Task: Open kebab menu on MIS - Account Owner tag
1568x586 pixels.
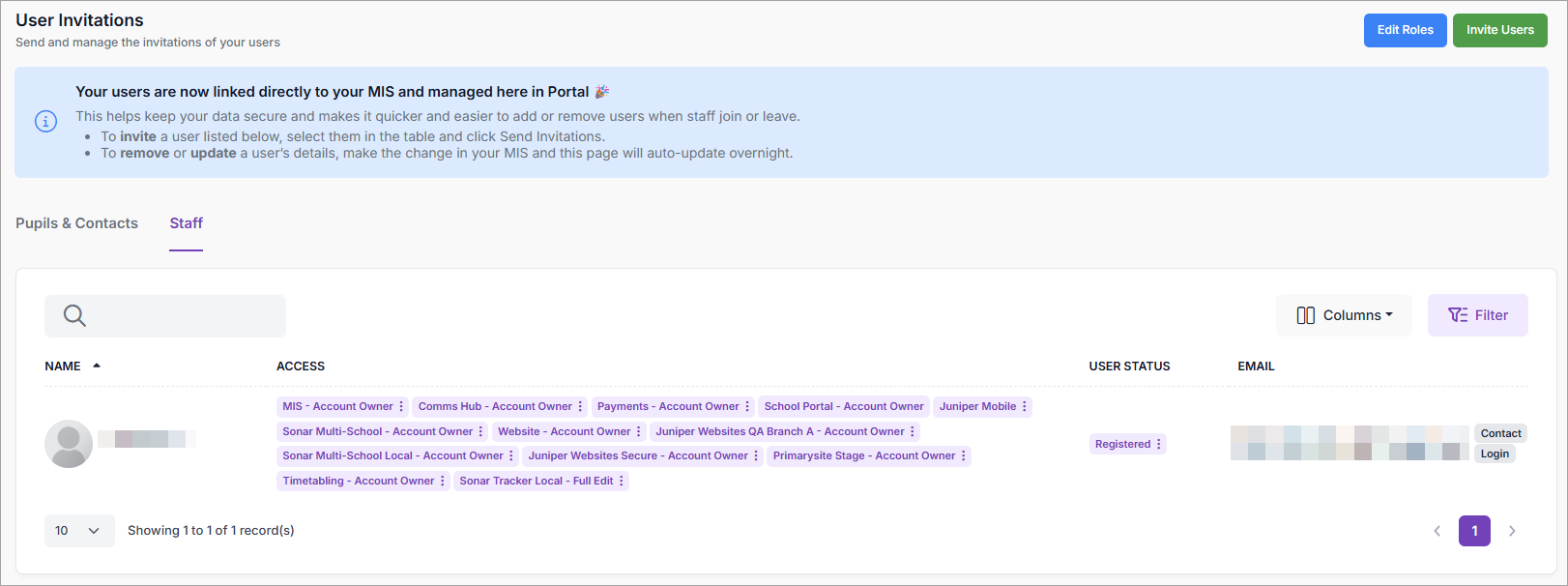Action: click(401, 407)
